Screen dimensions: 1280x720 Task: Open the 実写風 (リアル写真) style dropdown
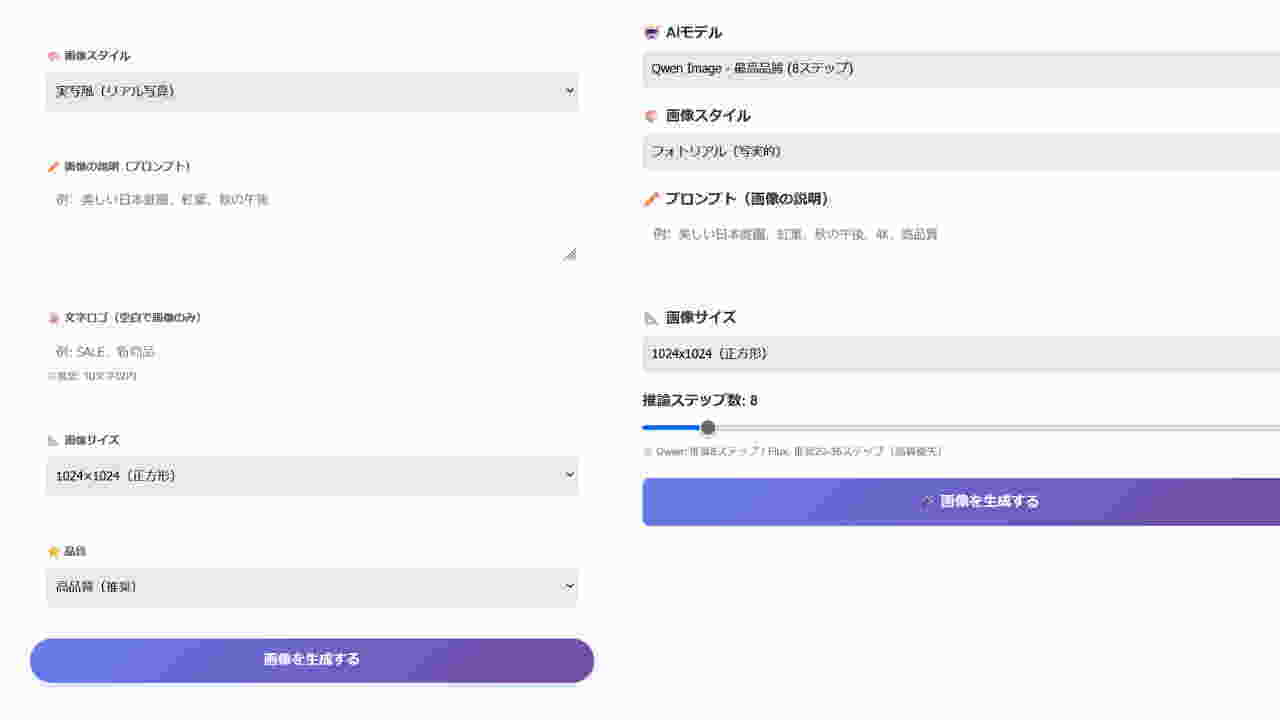(x=311, y=91)
